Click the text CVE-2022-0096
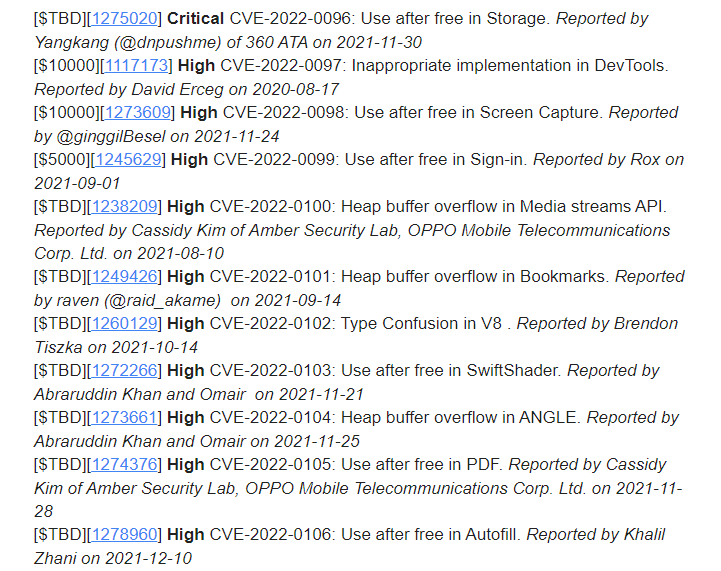This screenshot has height=571, width=721. (x=290, y=18)
